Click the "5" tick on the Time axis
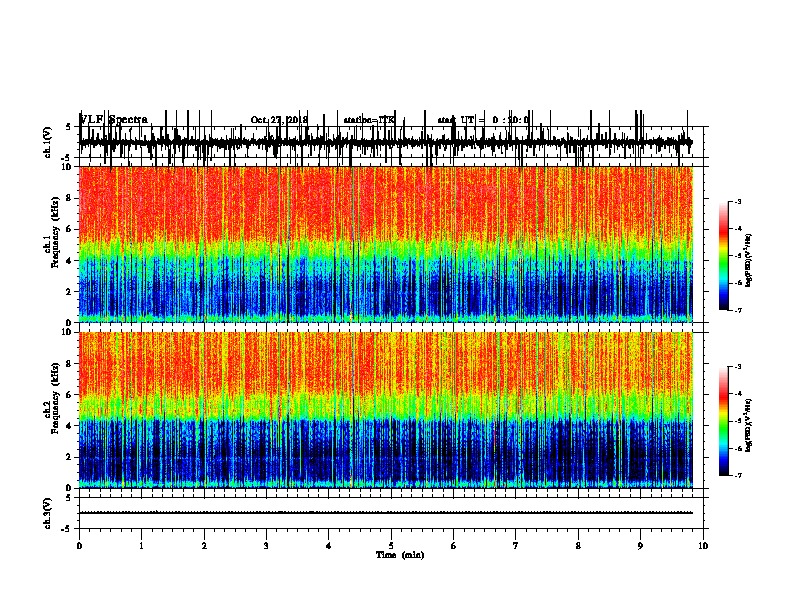 pyautogui.click(x=391, y=546)
